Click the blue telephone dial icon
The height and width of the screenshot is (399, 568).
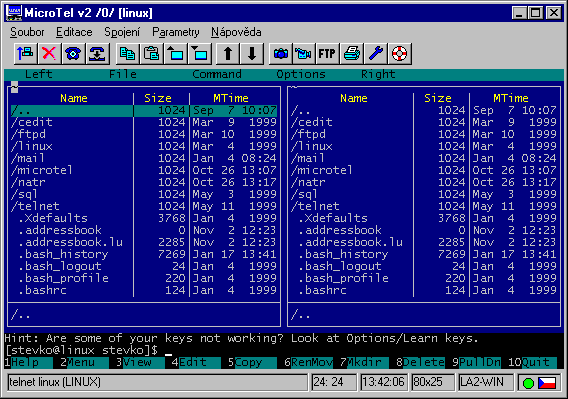pos(73,54)
